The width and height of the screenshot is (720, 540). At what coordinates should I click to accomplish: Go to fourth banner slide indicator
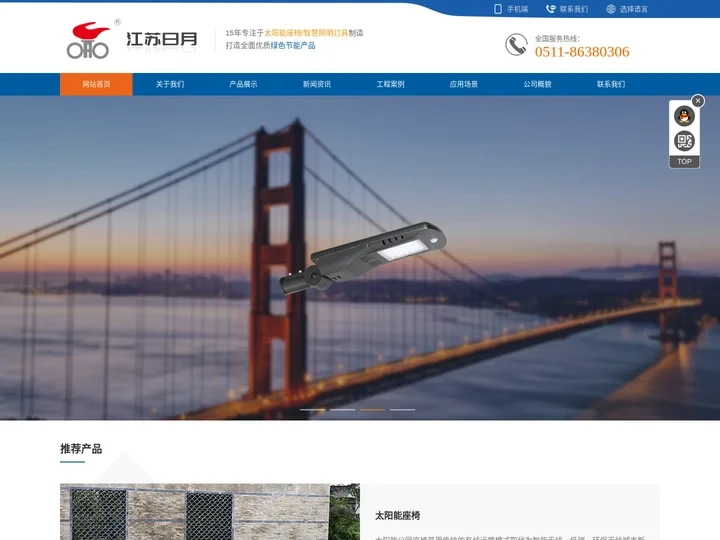pos(403,410)
